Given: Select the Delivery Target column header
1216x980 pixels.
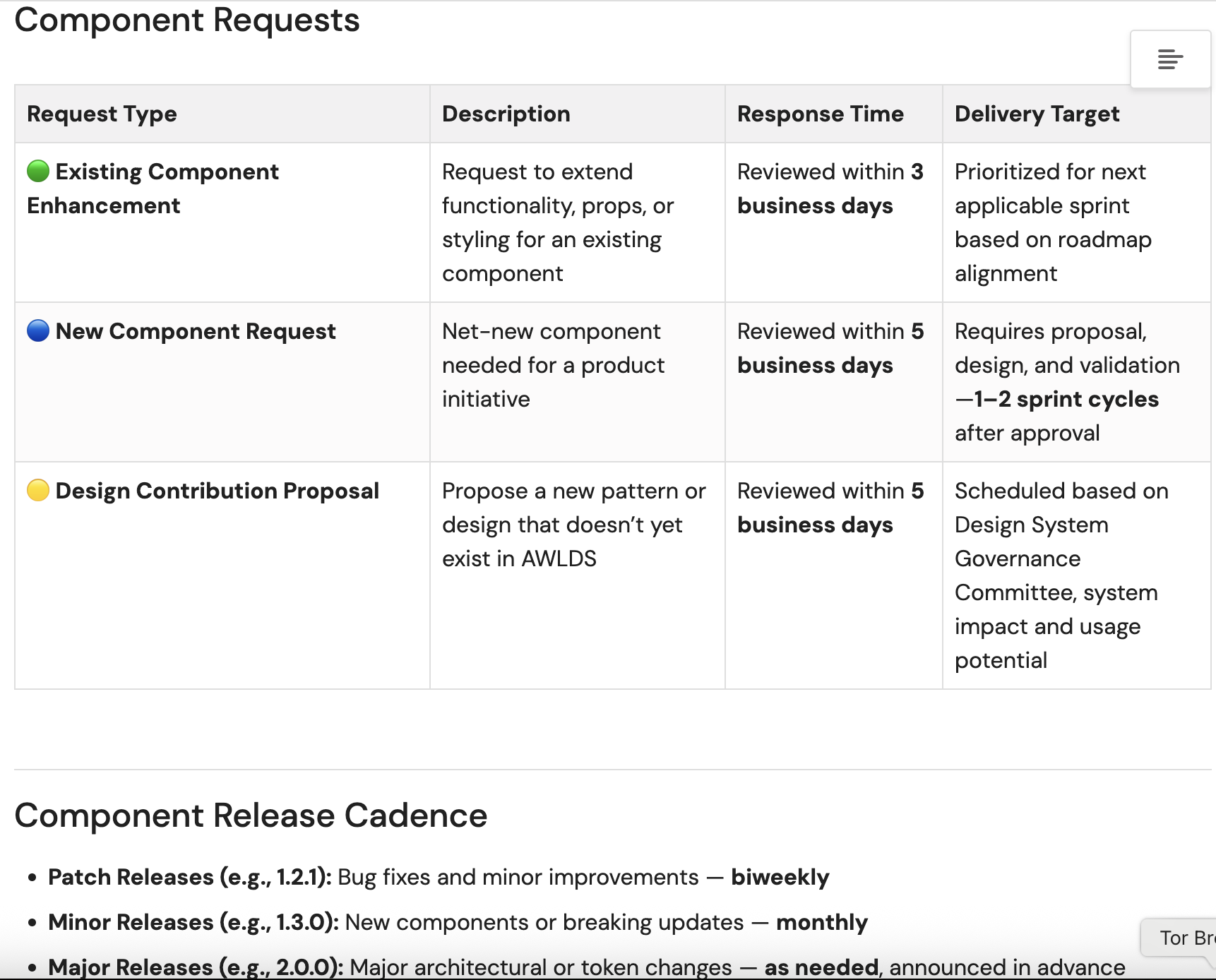Looking at the screenshot, I should coord(1037,114).
